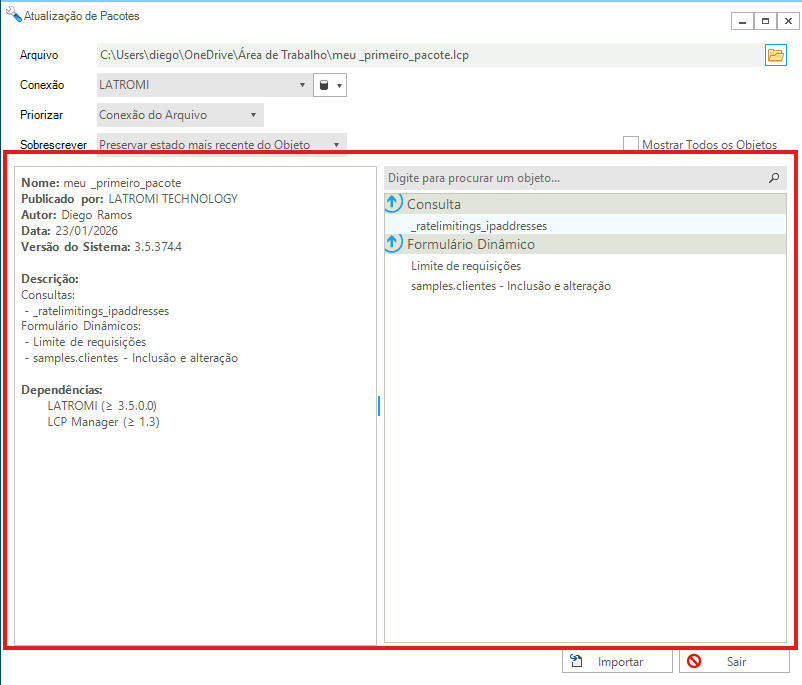
Task: Click the database connection icon
Action: pyautogui.click(x=323, y=86)
